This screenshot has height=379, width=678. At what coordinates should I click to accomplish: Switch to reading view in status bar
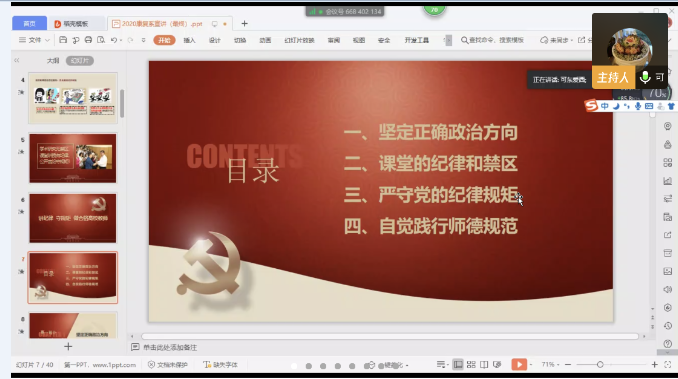pos(484,364)
